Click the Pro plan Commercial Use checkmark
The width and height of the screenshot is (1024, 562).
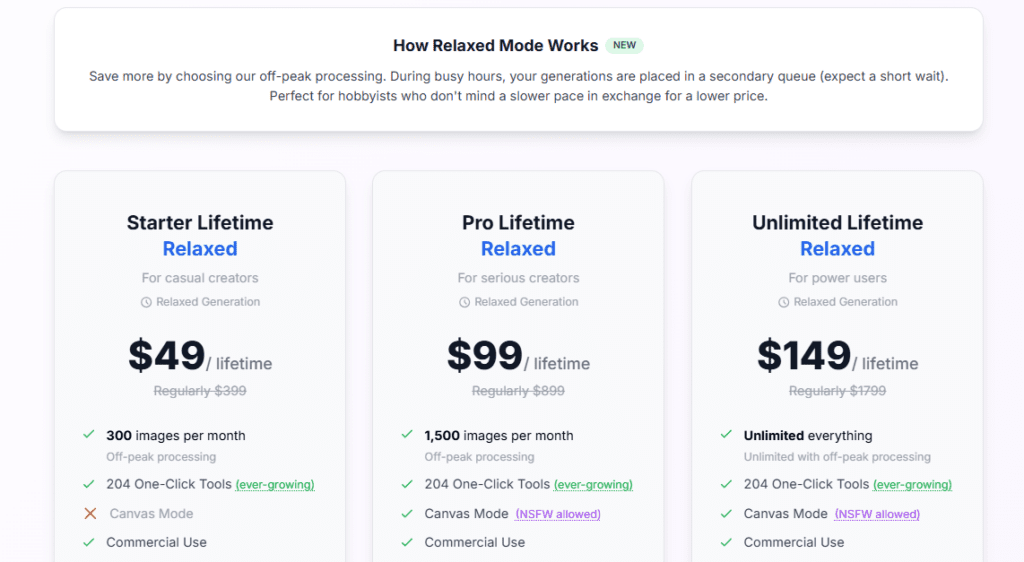(407, 542)
